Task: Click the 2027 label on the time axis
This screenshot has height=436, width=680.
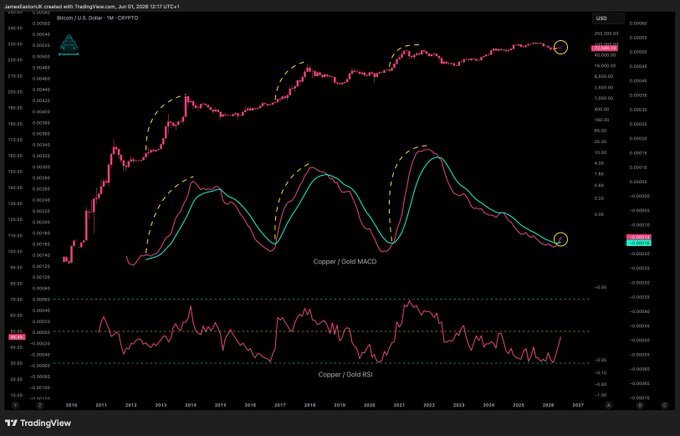Action: point(578,405)
